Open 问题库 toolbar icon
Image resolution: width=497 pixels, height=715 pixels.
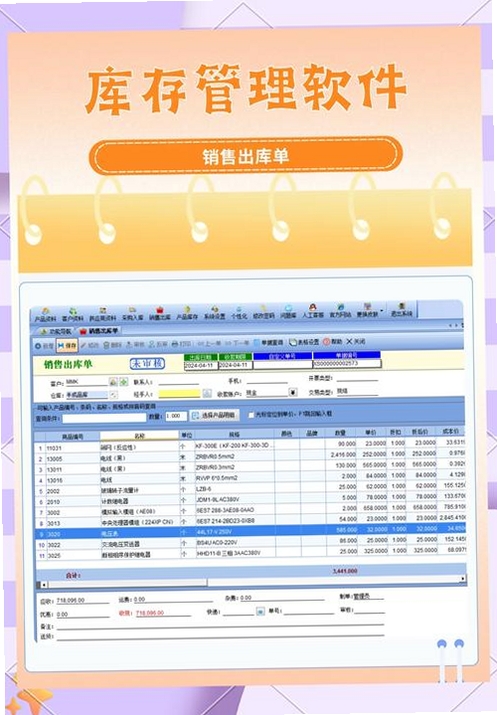pyautogui.click(x=288, y=312)
